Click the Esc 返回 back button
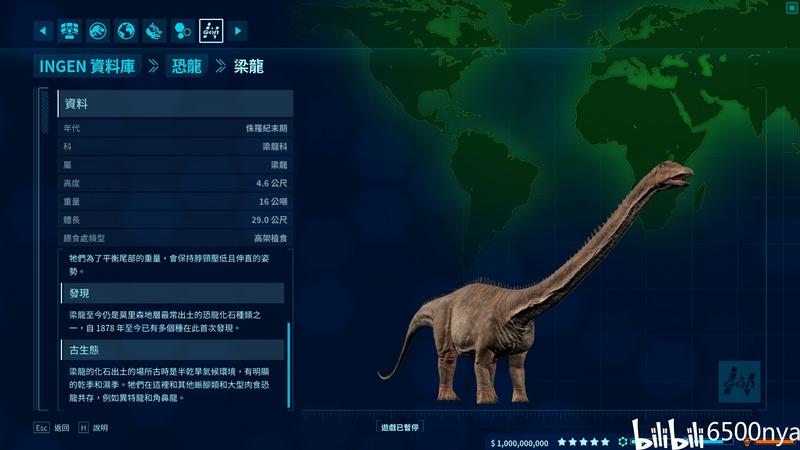800x450 pixels. click(x=52, y=428)
